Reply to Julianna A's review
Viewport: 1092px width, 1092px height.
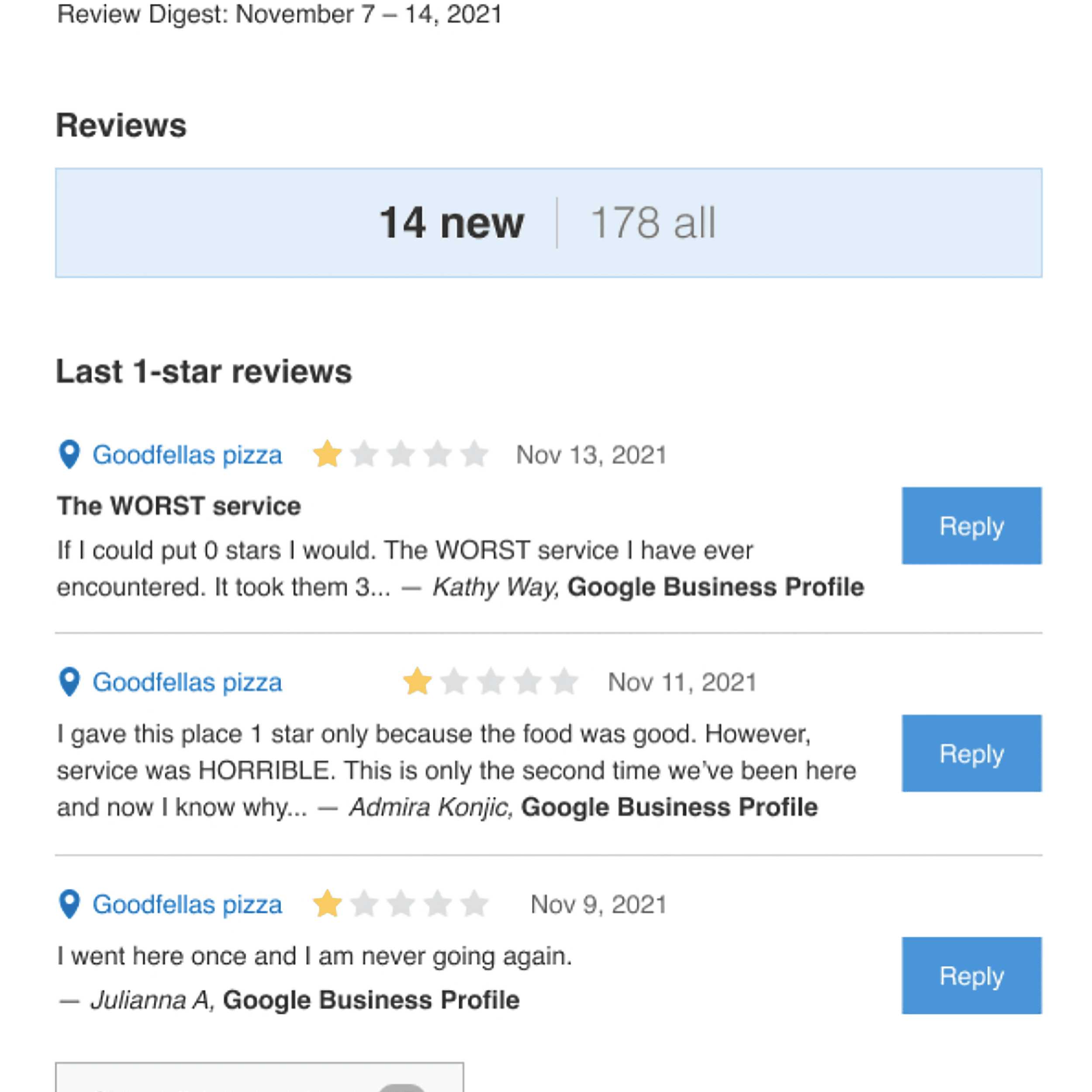point(971,975)
